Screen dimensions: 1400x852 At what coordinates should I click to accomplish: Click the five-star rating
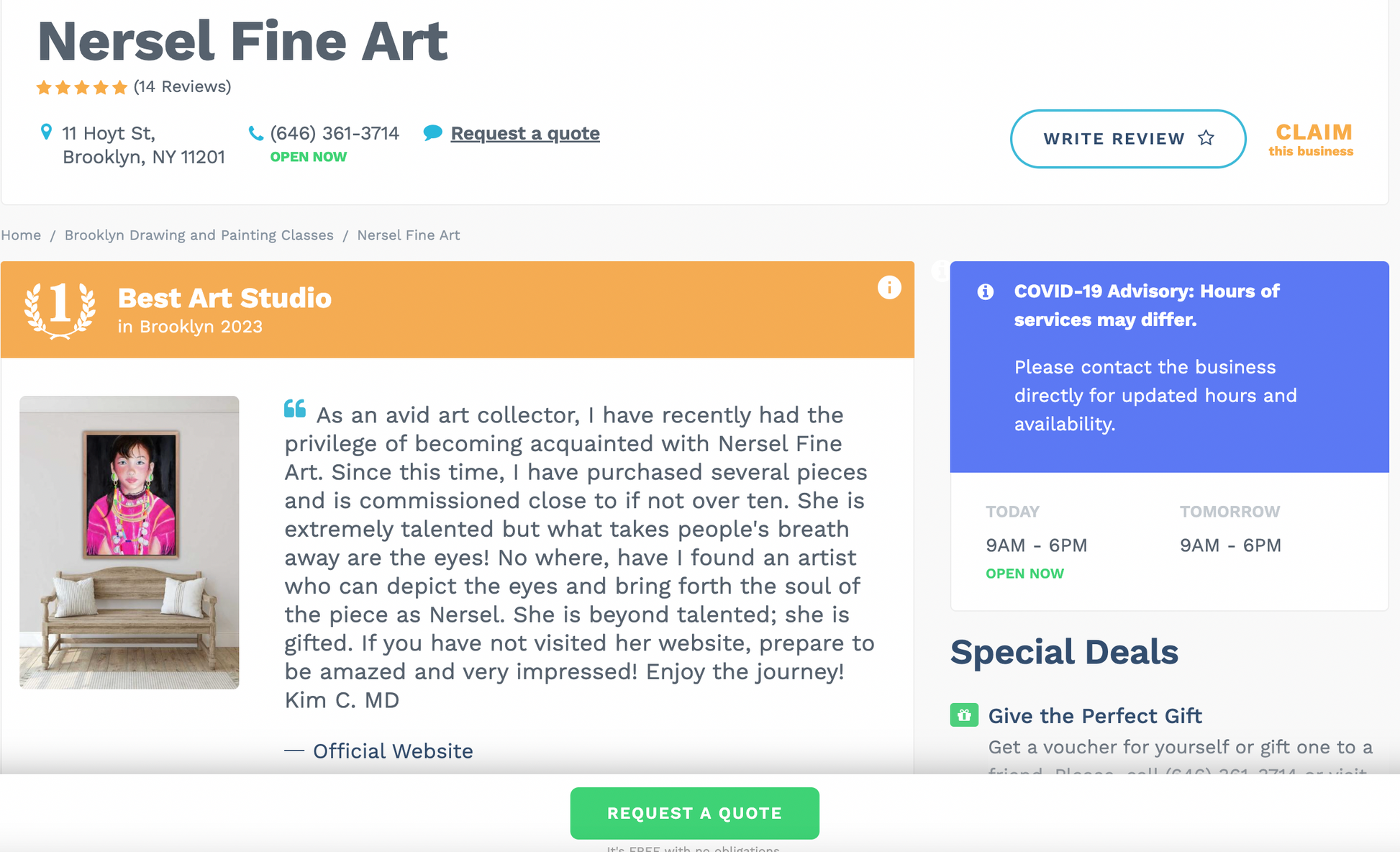82,87
